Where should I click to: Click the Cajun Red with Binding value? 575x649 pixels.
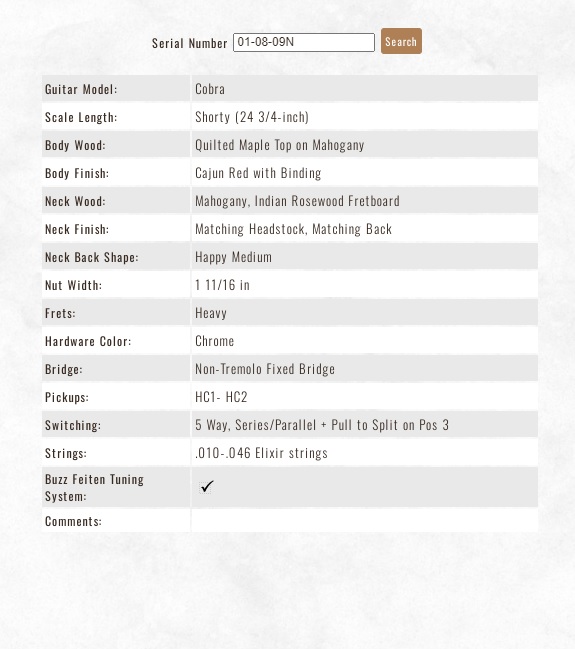[x=258, y=173]
